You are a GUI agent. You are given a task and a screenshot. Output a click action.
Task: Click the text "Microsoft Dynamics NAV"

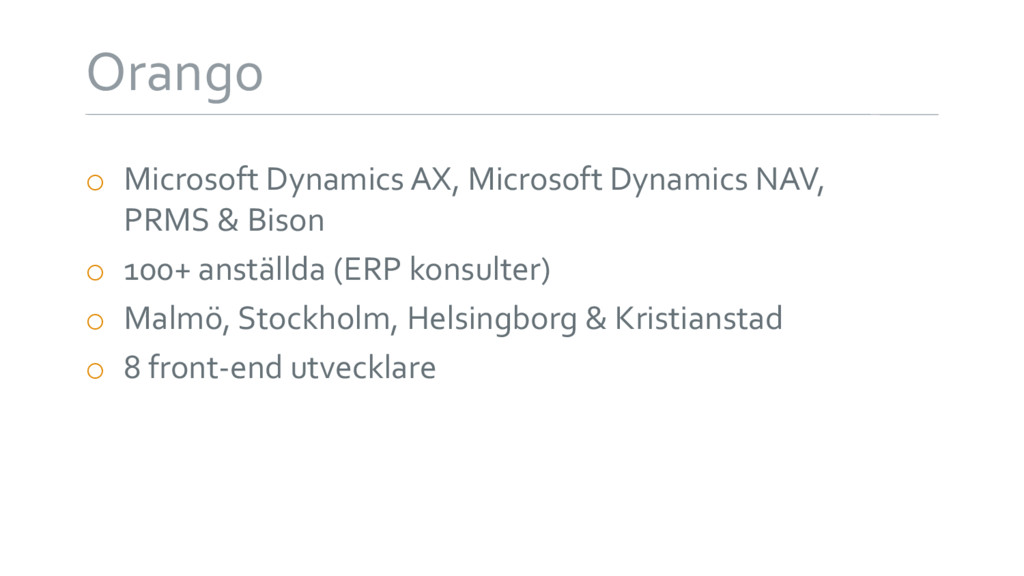tap(644, 180)
